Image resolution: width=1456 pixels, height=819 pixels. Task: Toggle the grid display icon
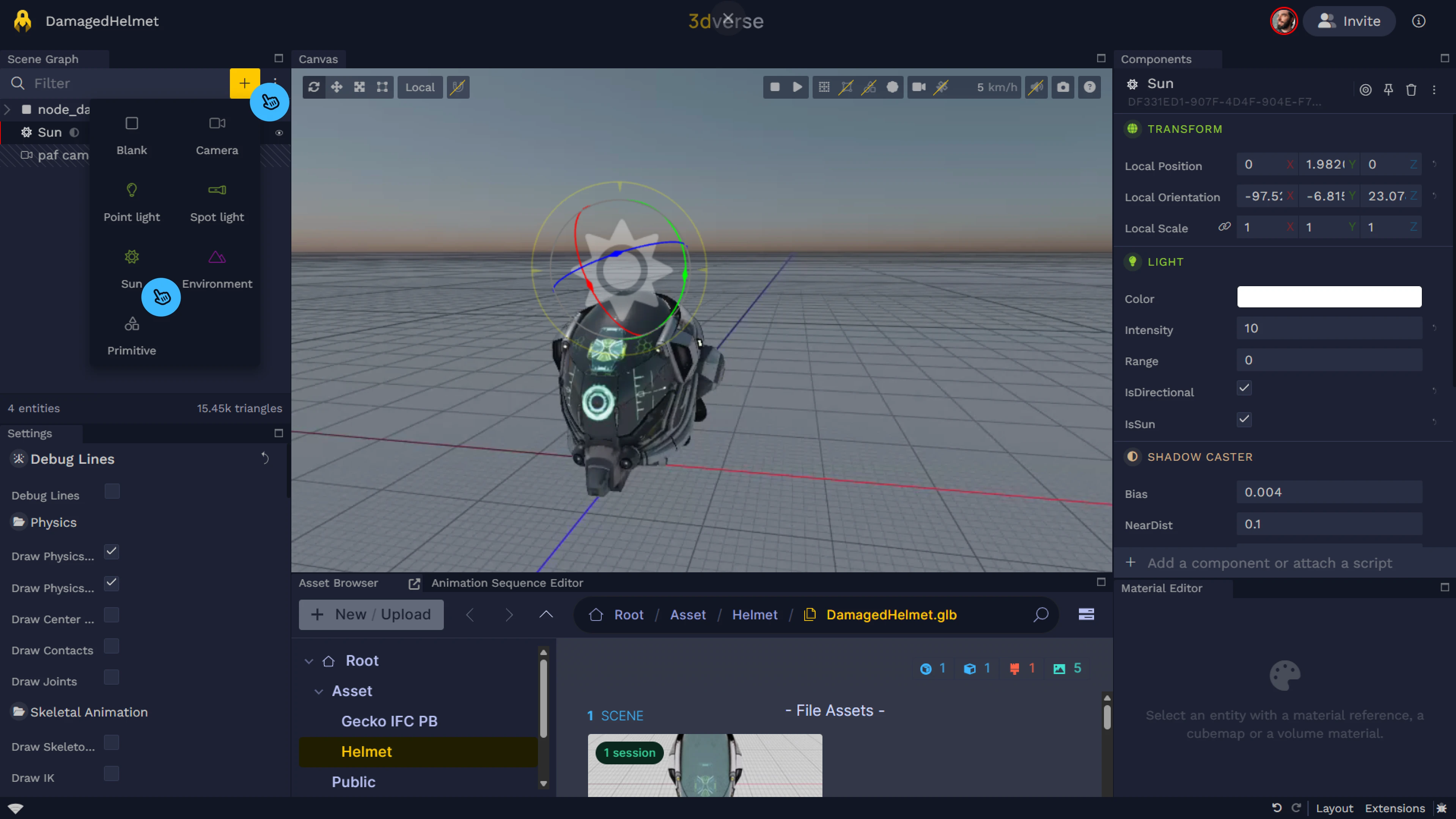click(x=824, y=87)
